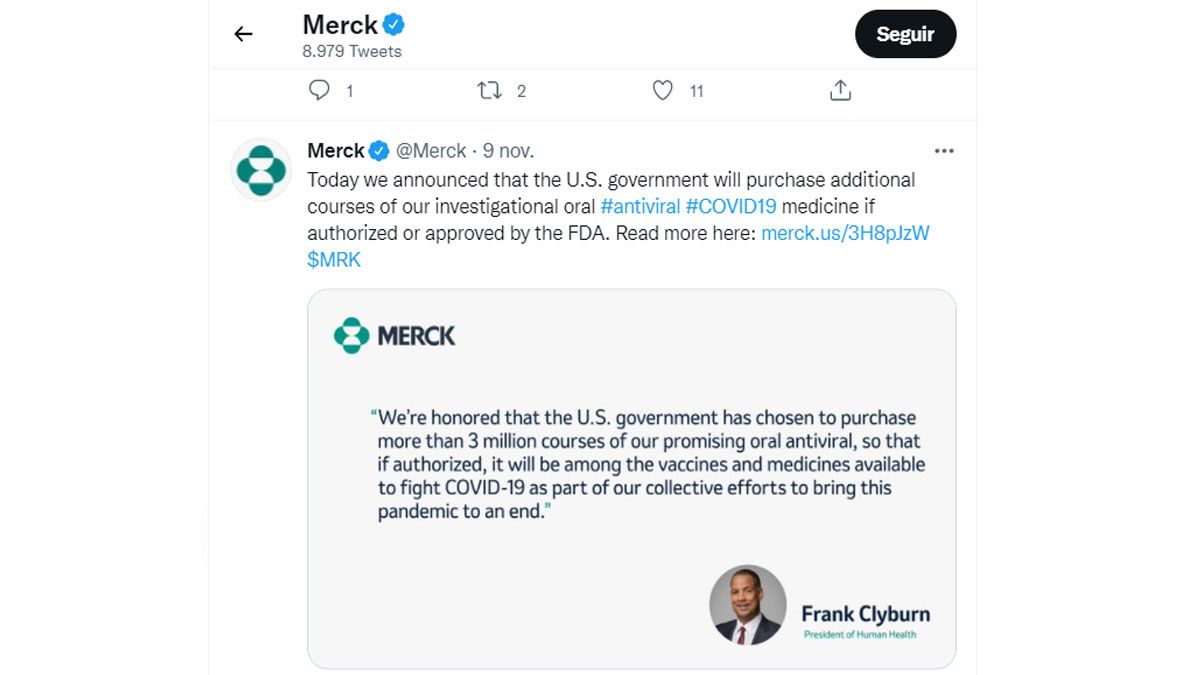Click the Merck name in tweet header
1200x675 pixels.
point(336,151)
